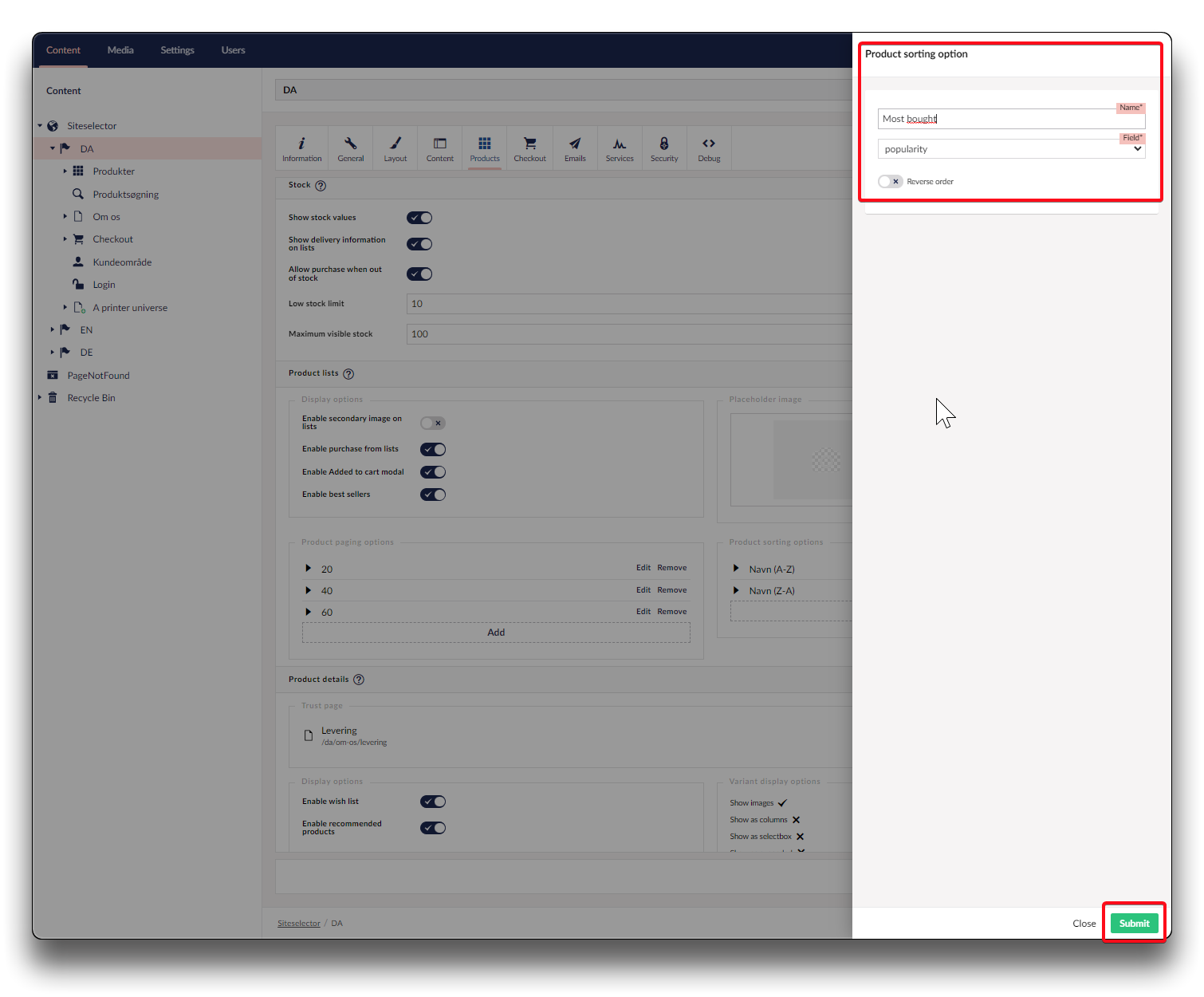Toggle Show delivery information on lists
The width and height of the screenshot is (1204, 997).
click(419, 244)
